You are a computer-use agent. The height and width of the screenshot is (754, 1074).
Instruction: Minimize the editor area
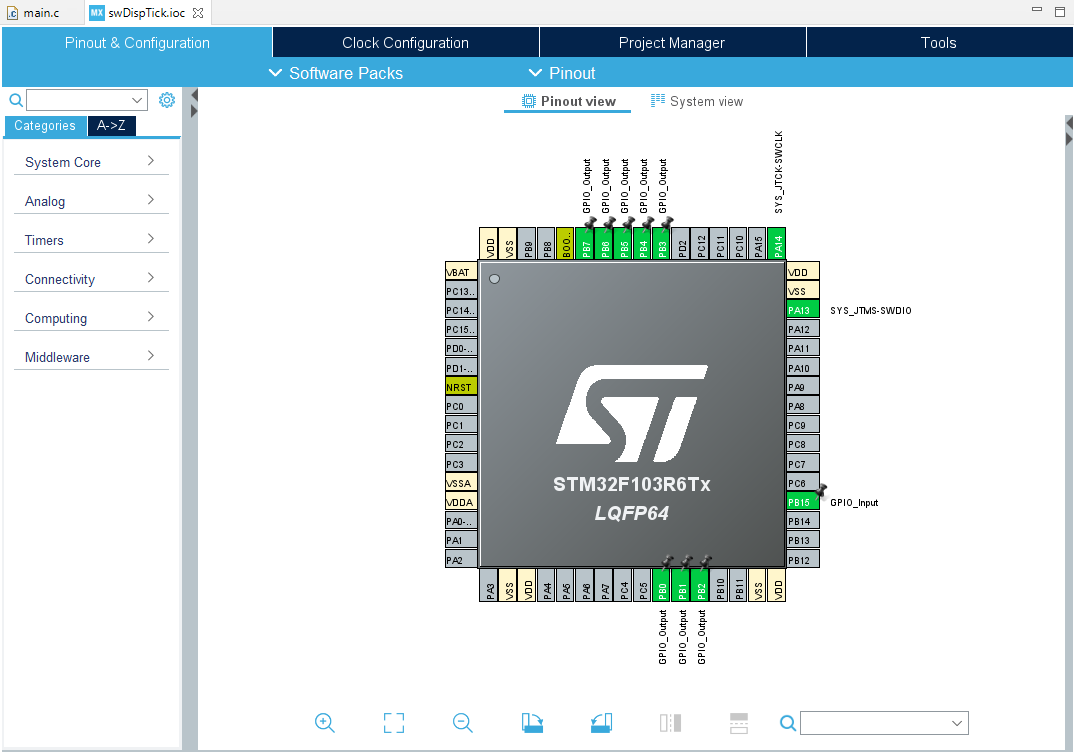coord(1037,10)
